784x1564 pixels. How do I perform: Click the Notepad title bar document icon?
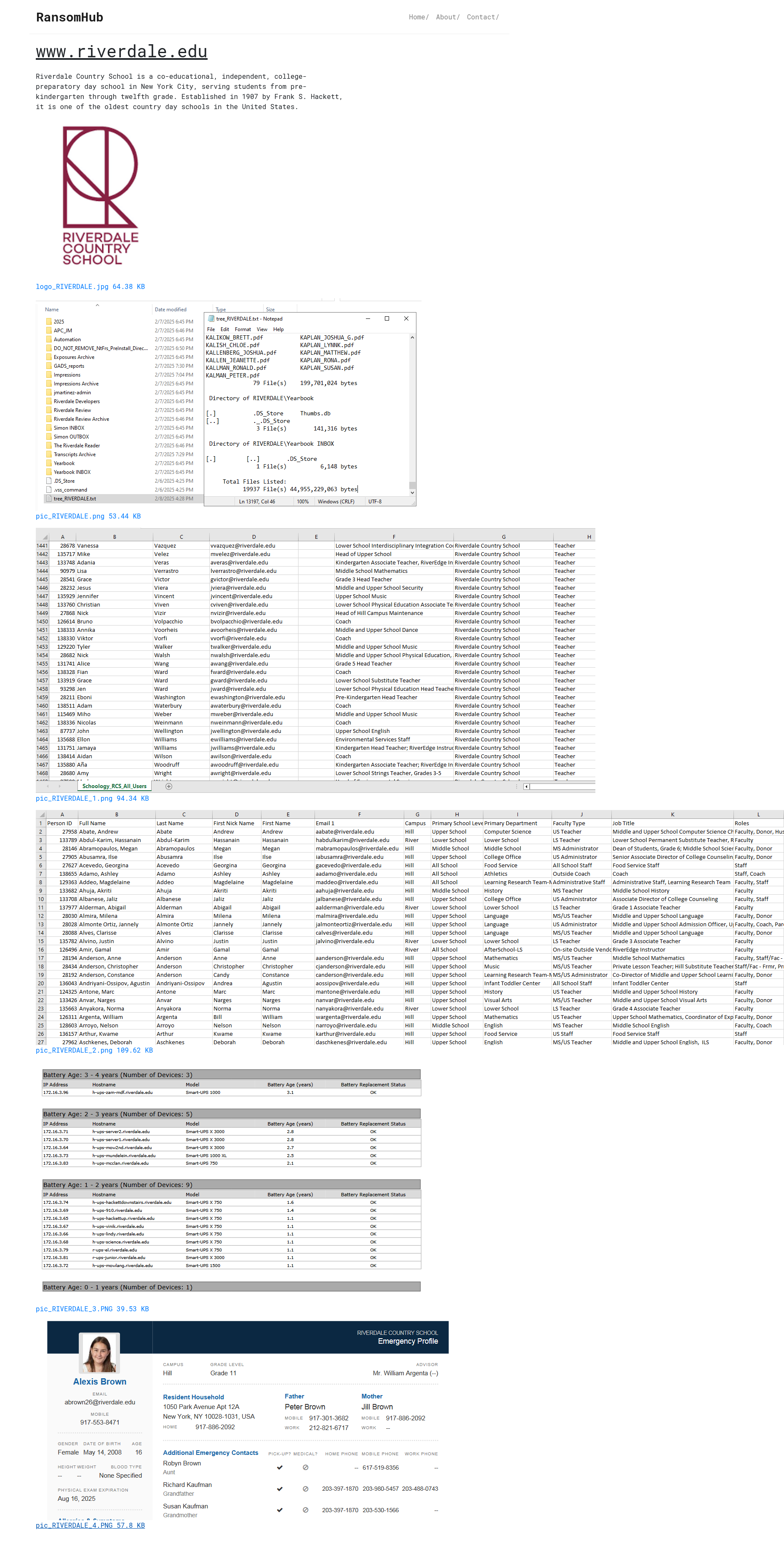(211, 318)
